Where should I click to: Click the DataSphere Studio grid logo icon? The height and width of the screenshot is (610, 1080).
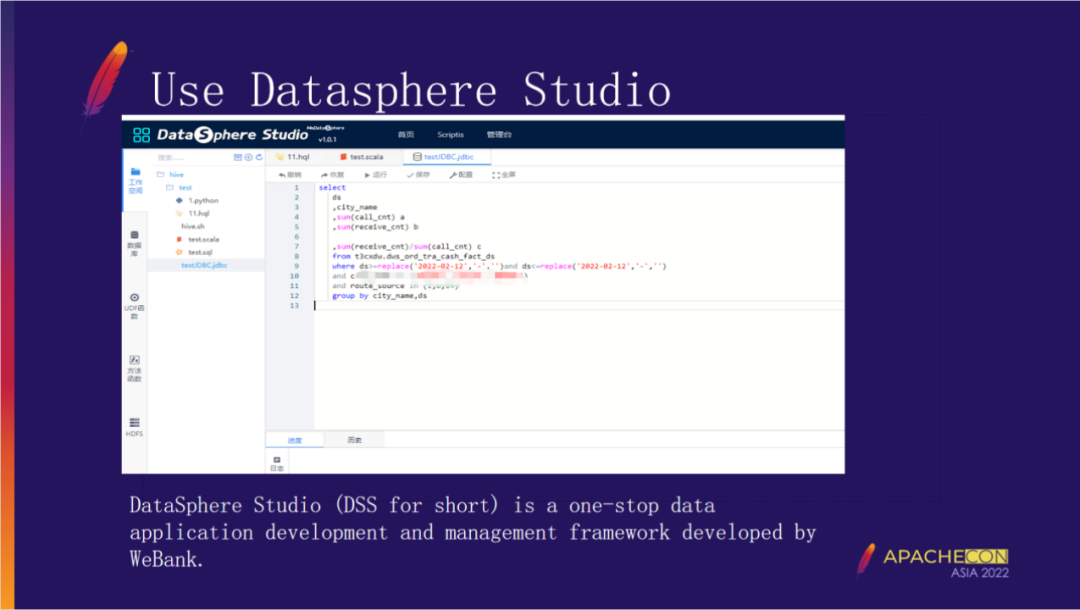tap(141, 134)
